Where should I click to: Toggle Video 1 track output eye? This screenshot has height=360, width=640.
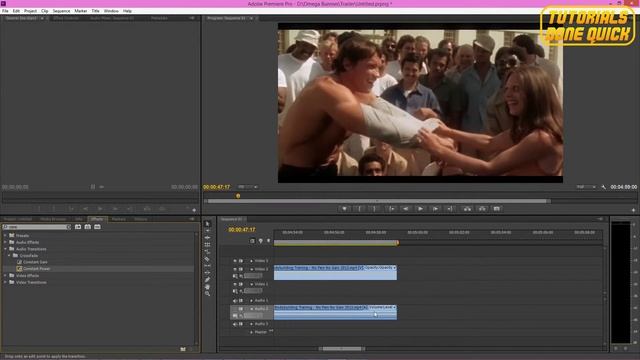235,284
